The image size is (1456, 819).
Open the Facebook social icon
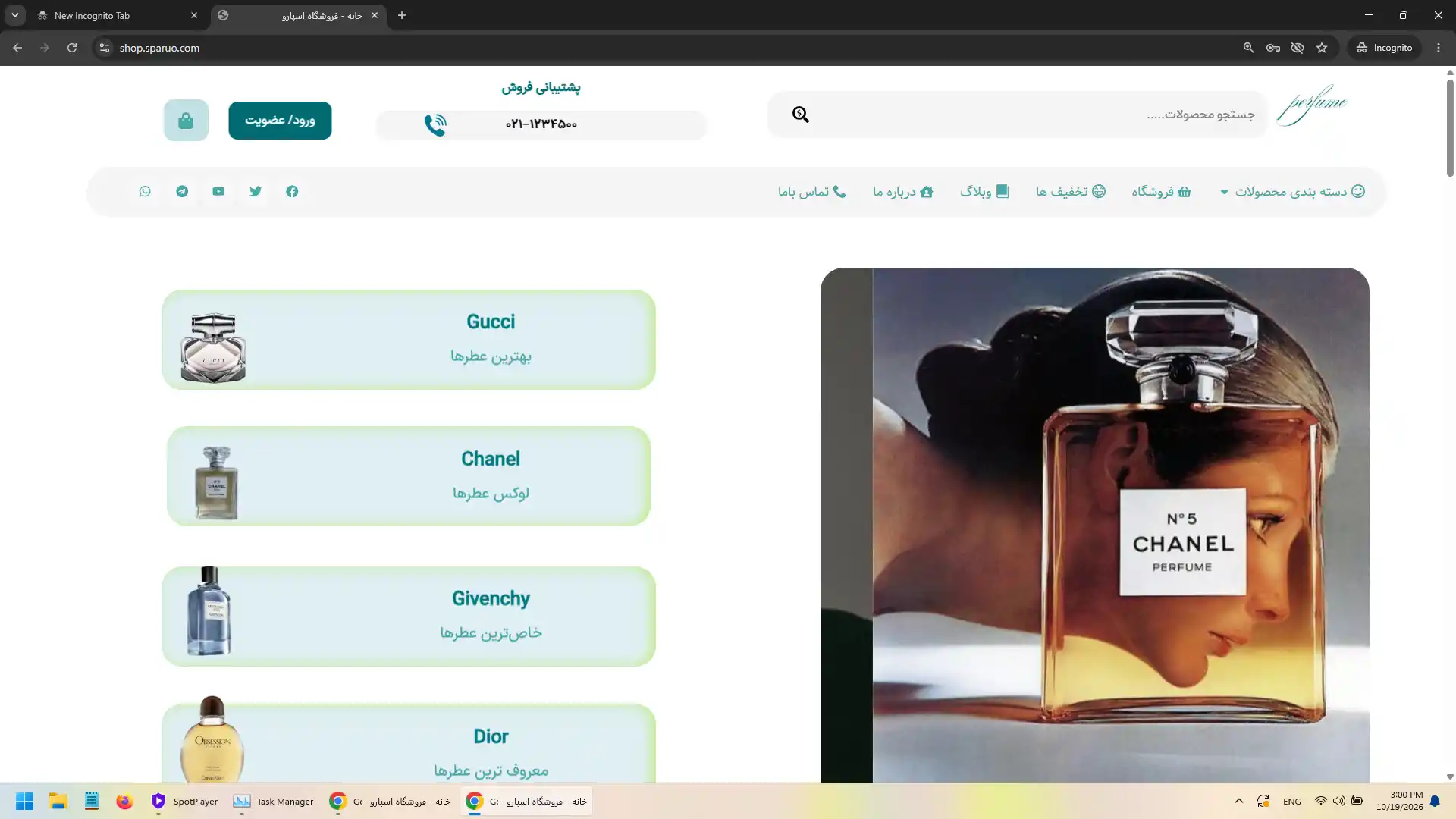[x=292, y=192]
